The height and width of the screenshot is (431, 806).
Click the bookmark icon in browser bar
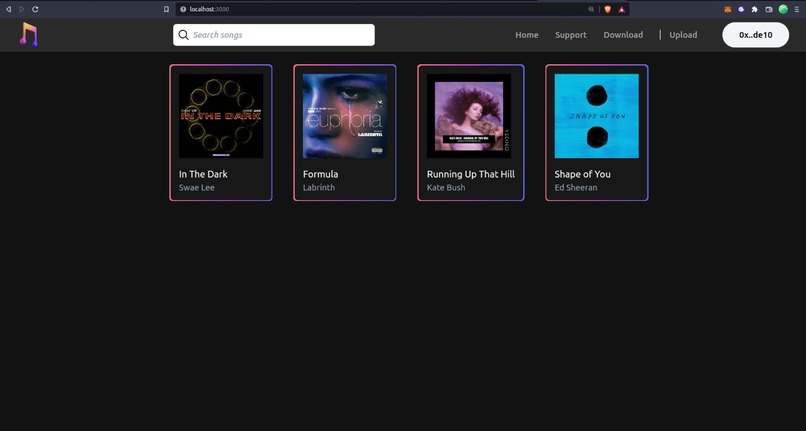click(166, 9)
